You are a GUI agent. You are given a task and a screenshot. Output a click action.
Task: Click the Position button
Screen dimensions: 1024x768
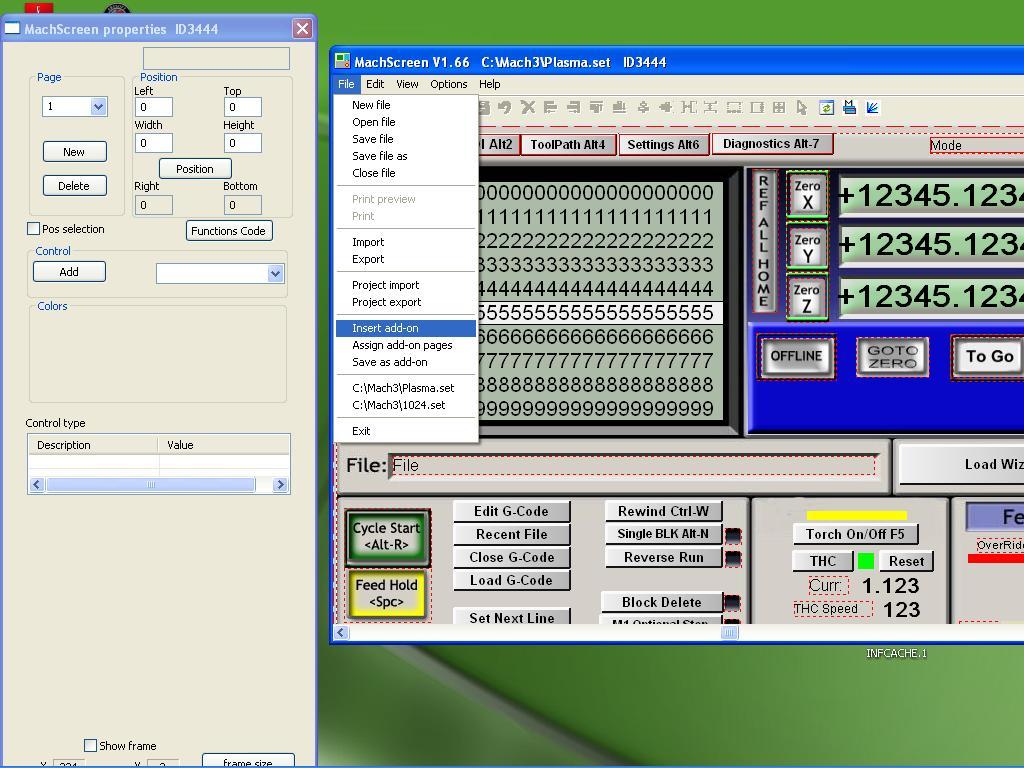(195, 168)
